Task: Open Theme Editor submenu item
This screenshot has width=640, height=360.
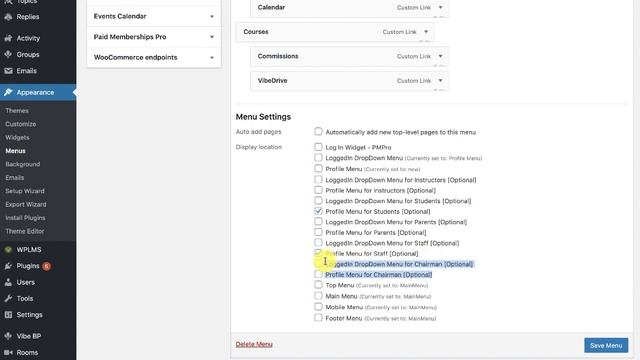Action: [x=24, y=231]
